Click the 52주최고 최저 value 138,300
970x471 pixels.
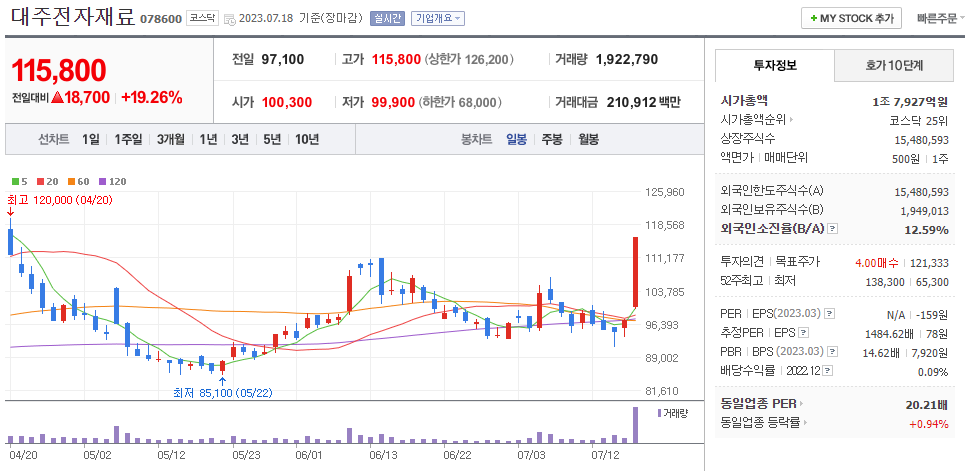[883, 282]
